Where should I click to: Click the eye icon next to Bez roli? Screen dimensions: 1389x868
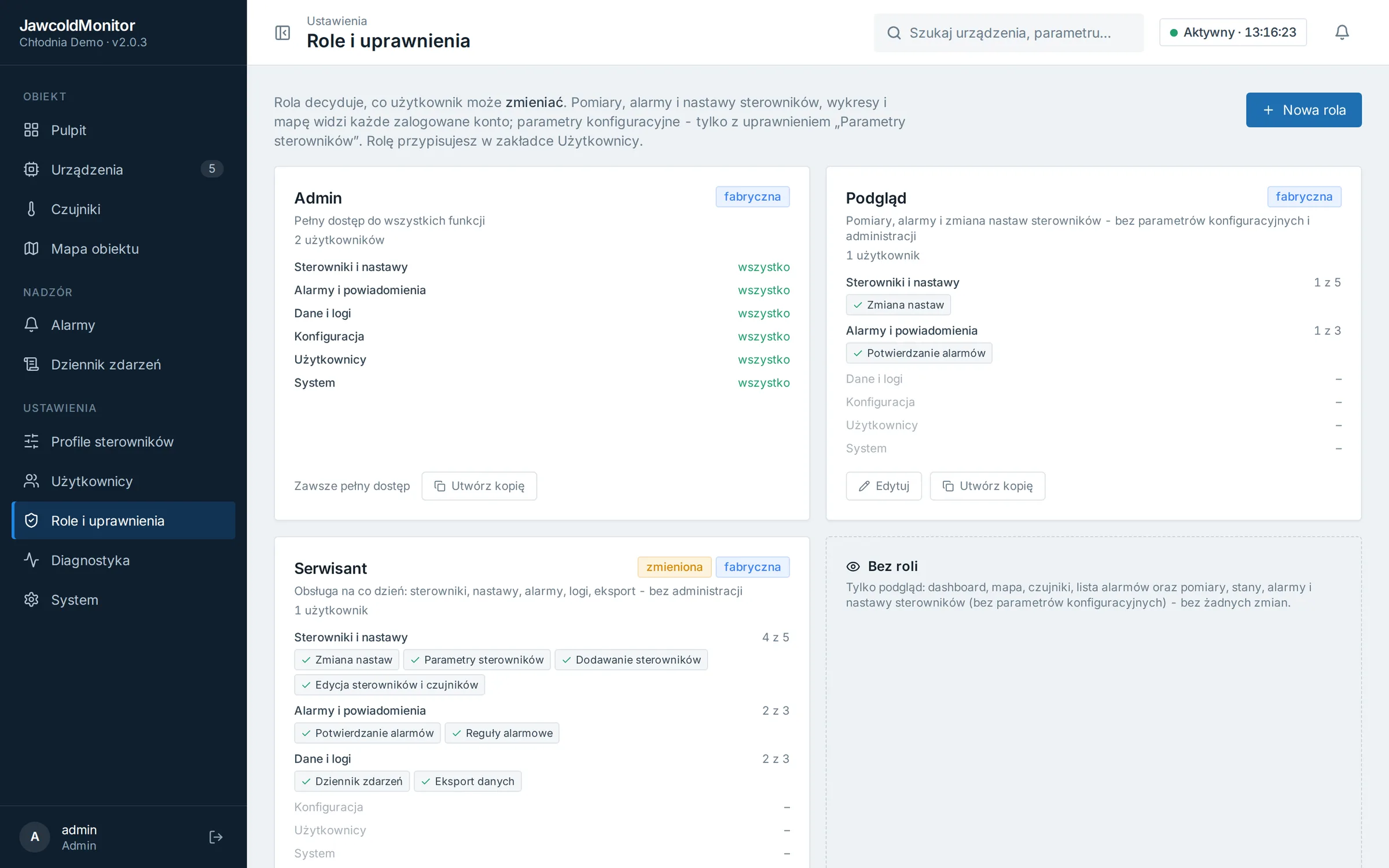point(853,567)
